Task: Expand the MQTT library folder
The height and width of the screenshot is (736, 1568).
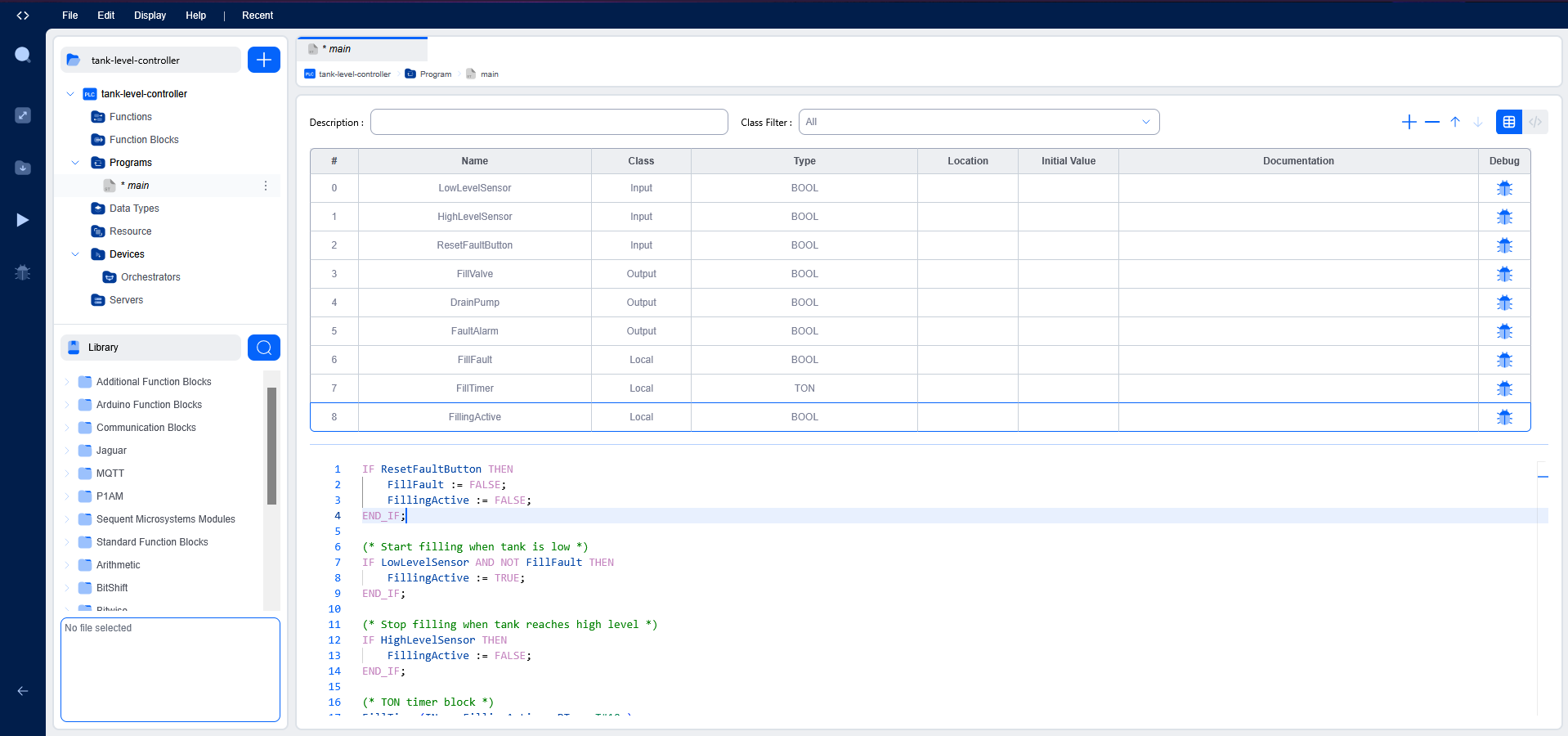Action: click(x=67, y=473)
